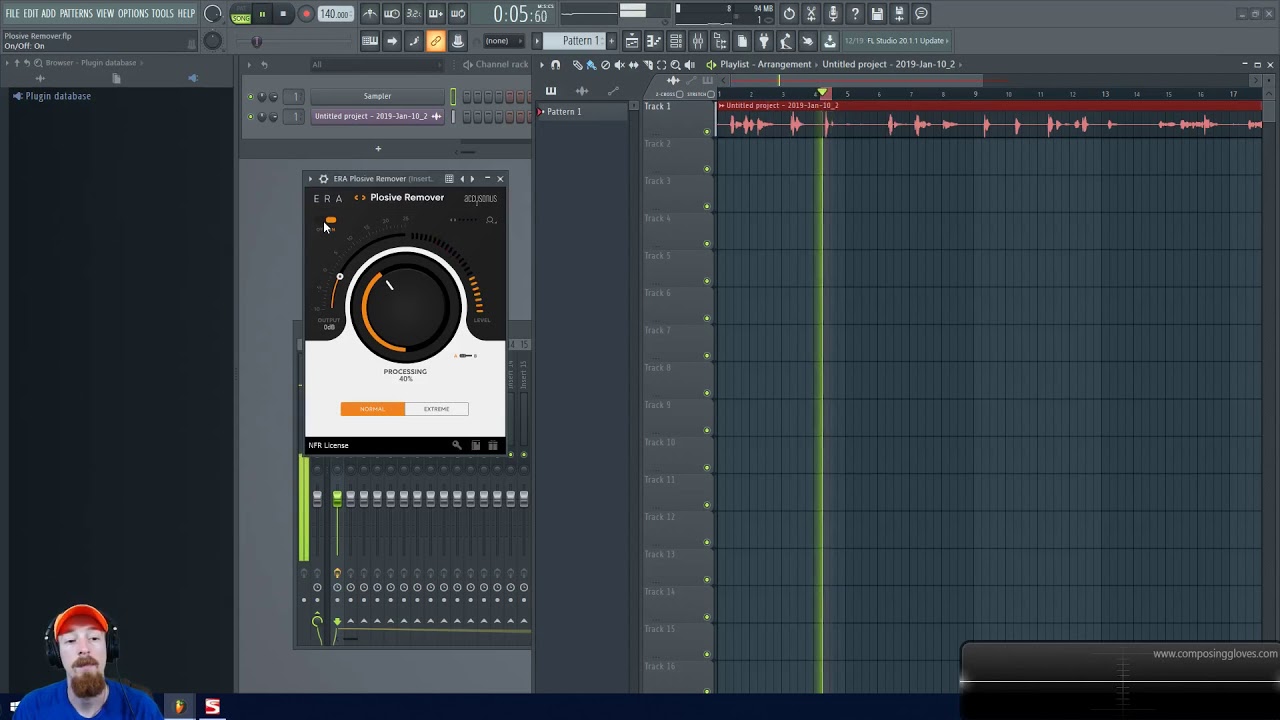Pause playback with the pause button
Viewport: 1280px width, 720px height.
click(x=262, y=14)
